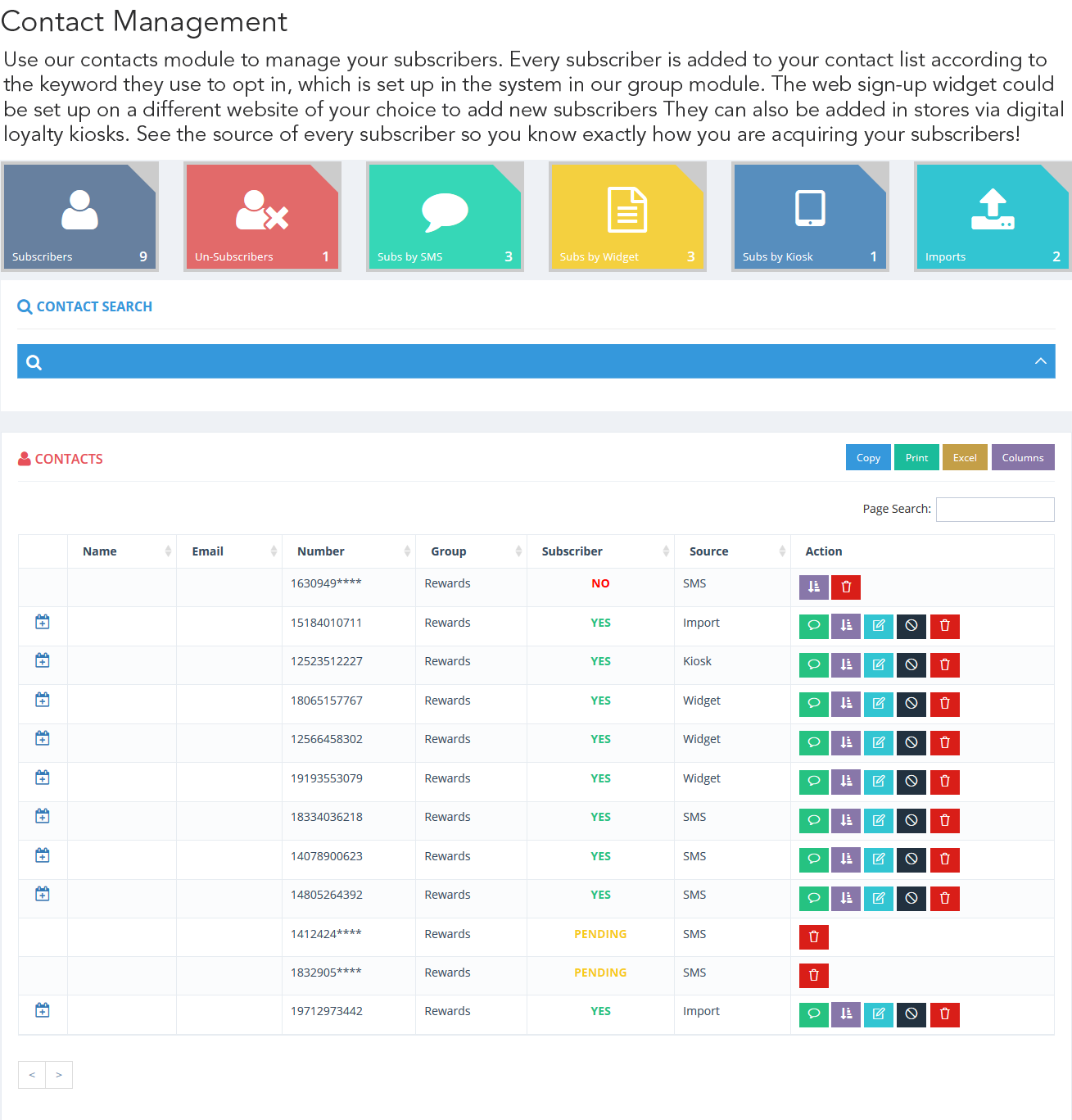The width and height of the screenshot is (1072, 1120).
Task: Click the Page Search input field
Action: (x=994, y=510)
